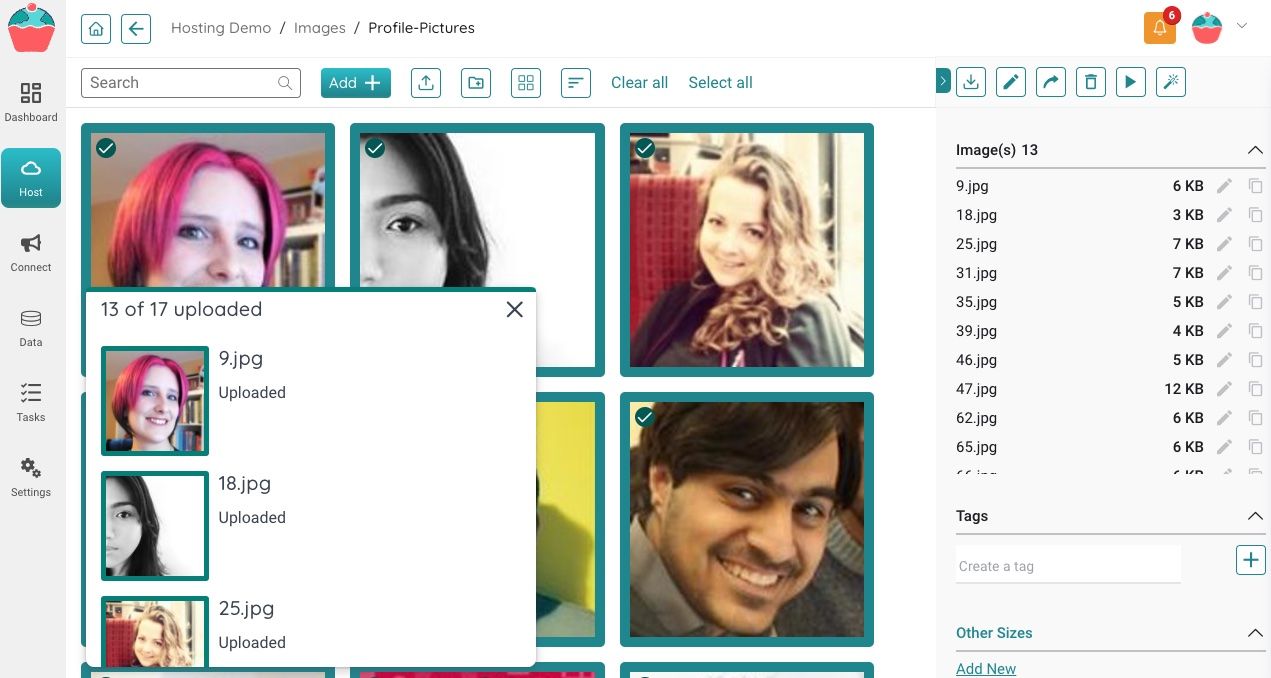This screenshot has height=678, width=1271.
Task: Click the 25.jpg thumbnail in upload popup
Action: click(155, 632)
